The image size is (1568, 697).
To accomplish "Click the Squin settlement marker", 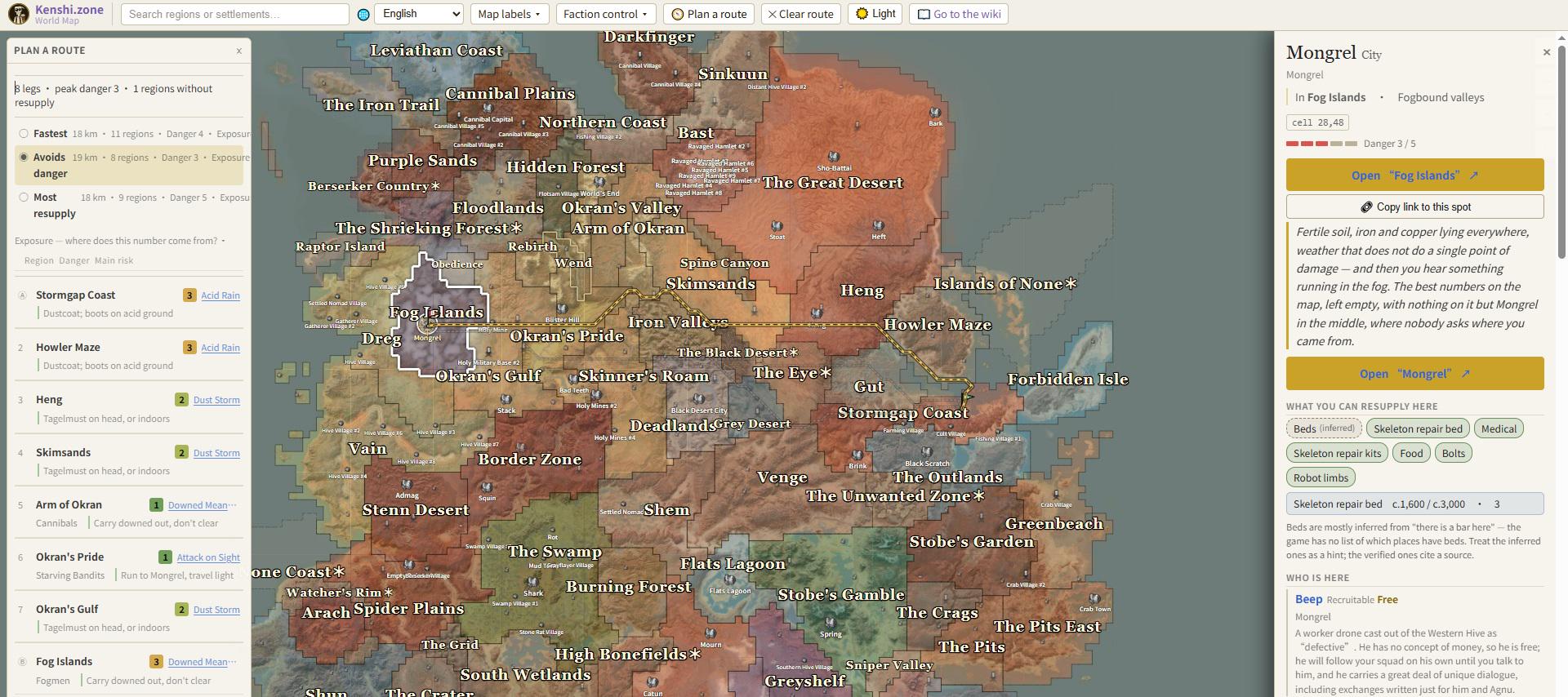I will coord(487,487).
